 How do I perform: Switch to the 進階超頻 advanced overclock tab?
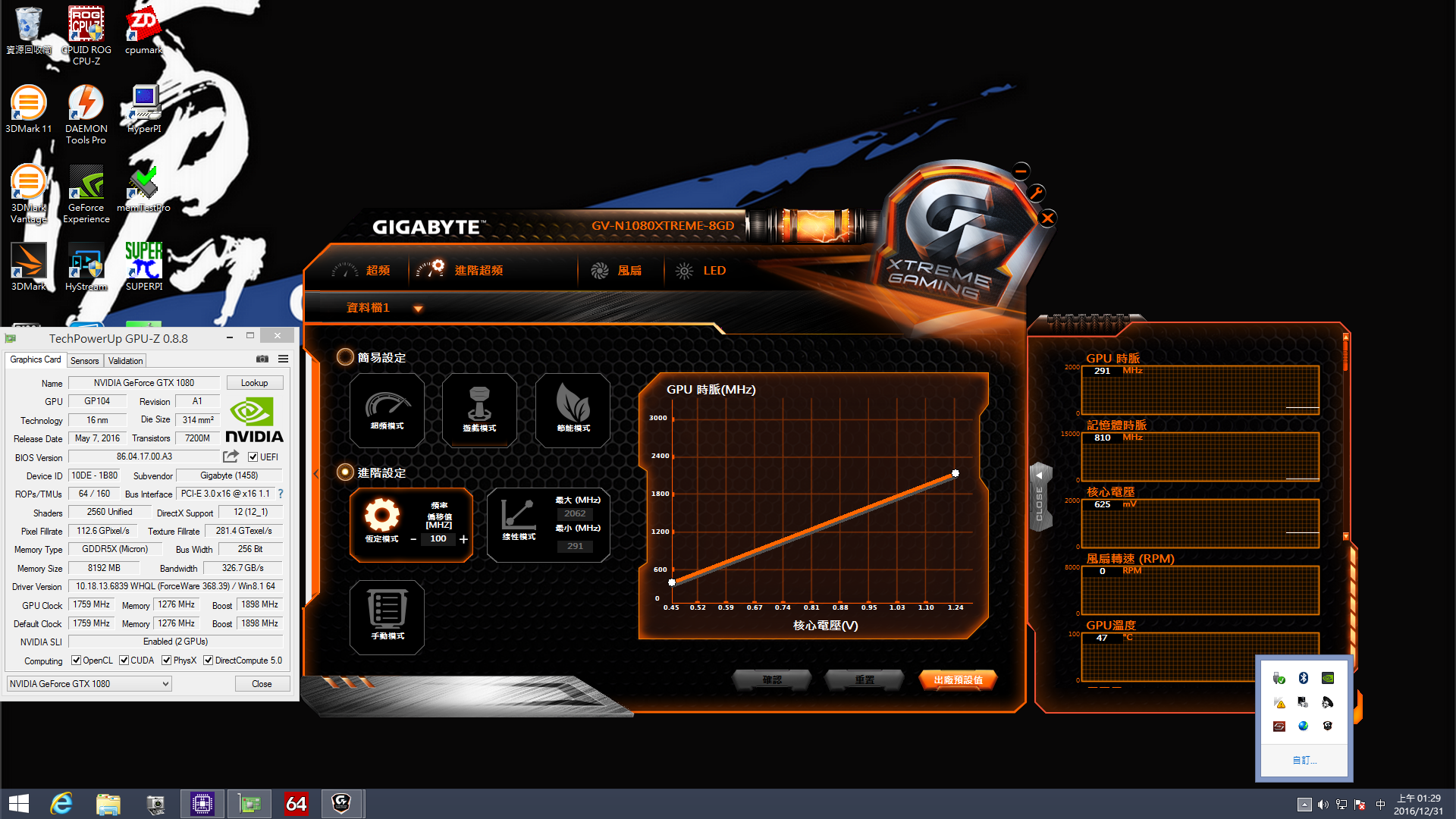click(x=460, y=271)
